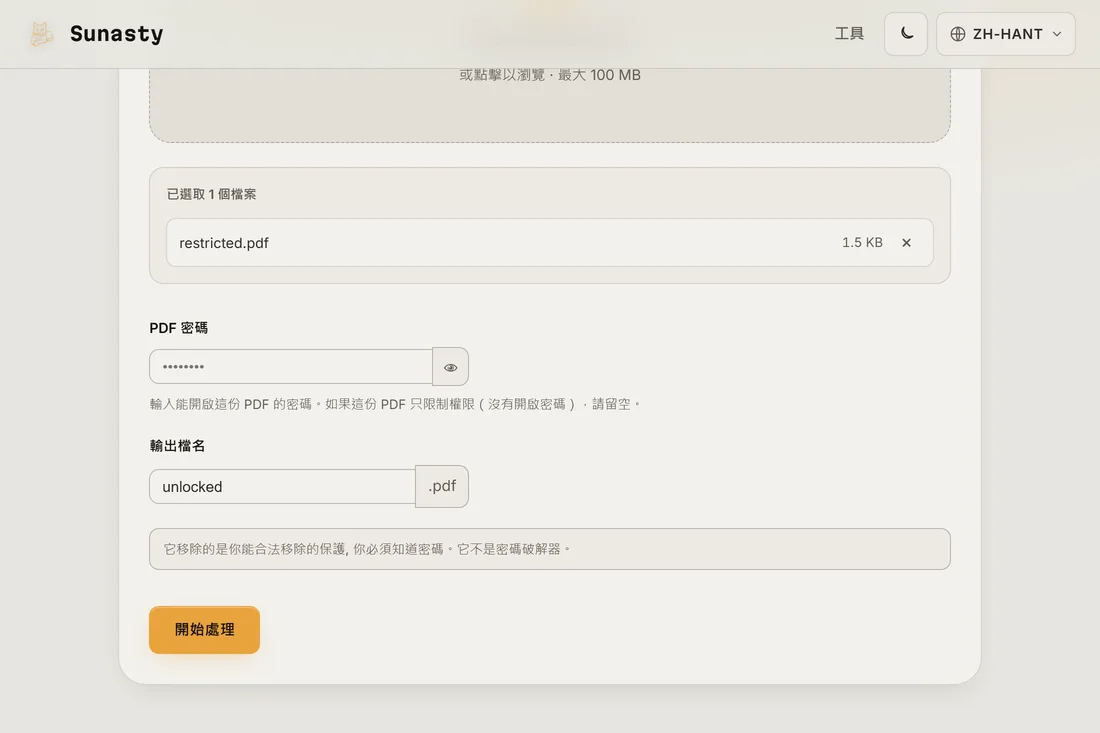
Task: Click the 1.5 KB file size text
Action: click(x=862, y=243)
